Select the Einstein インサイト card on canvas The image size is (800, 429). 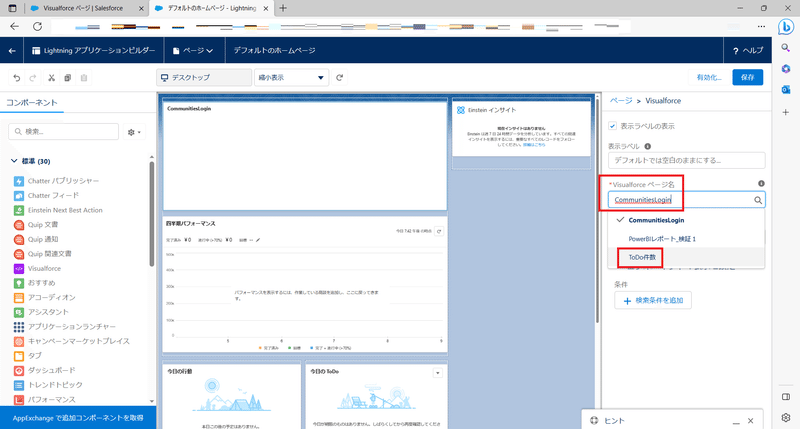[521, 128]
